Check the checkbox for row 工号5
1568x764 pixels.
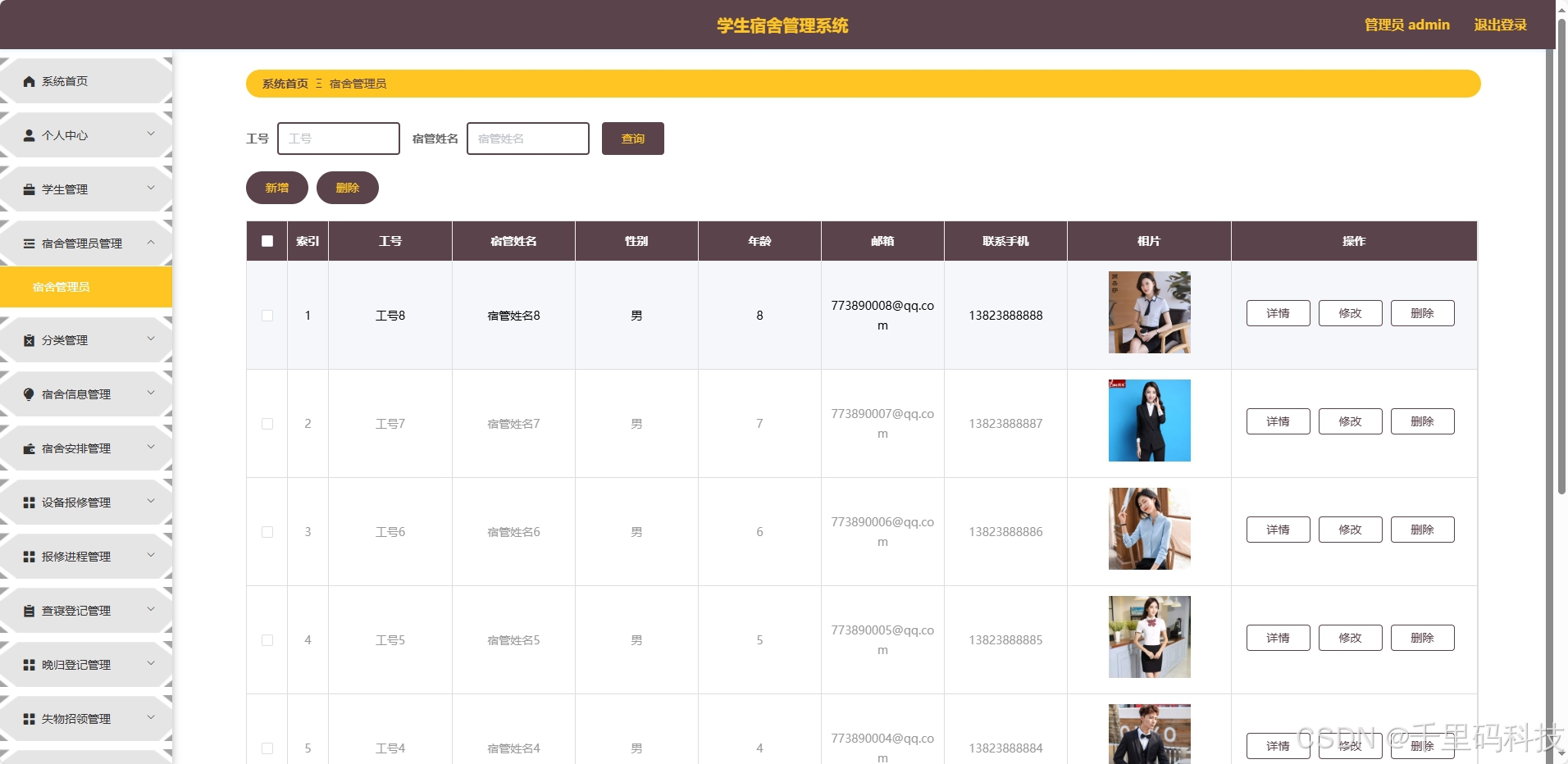click(267, 640)
